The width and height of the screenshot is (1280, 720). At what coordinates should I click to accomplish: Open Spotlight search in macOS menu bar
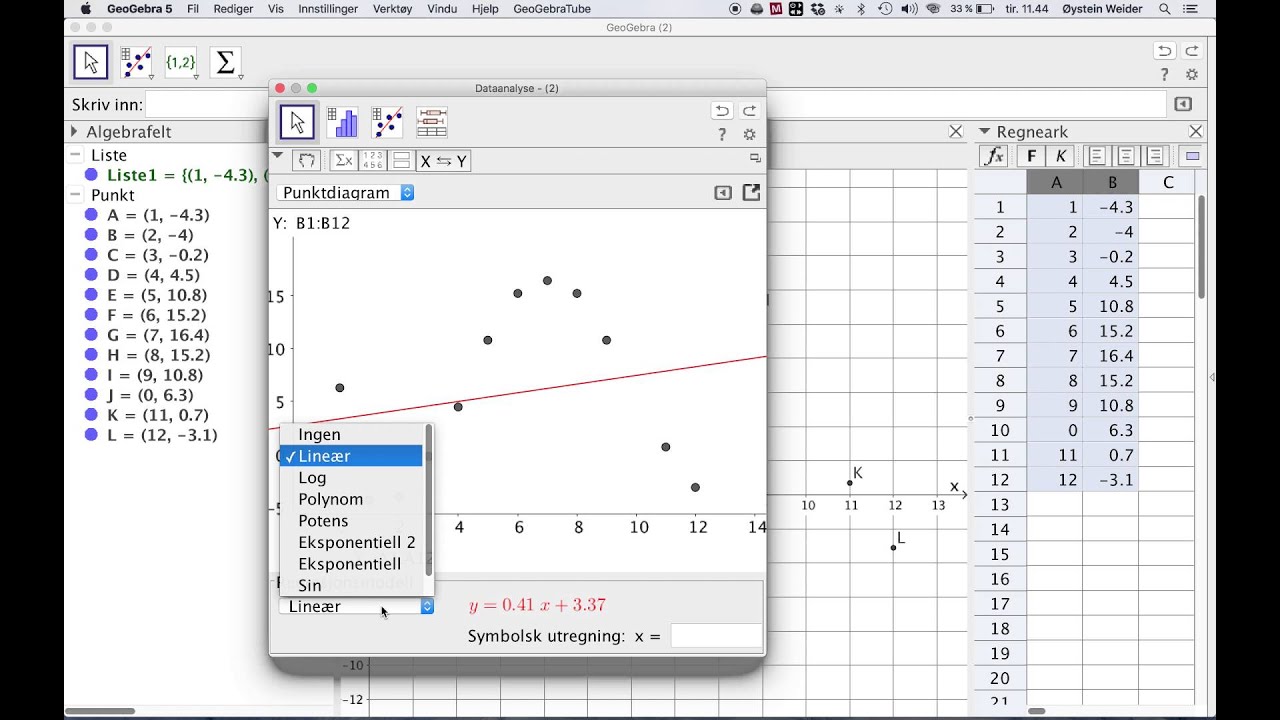1165,9
